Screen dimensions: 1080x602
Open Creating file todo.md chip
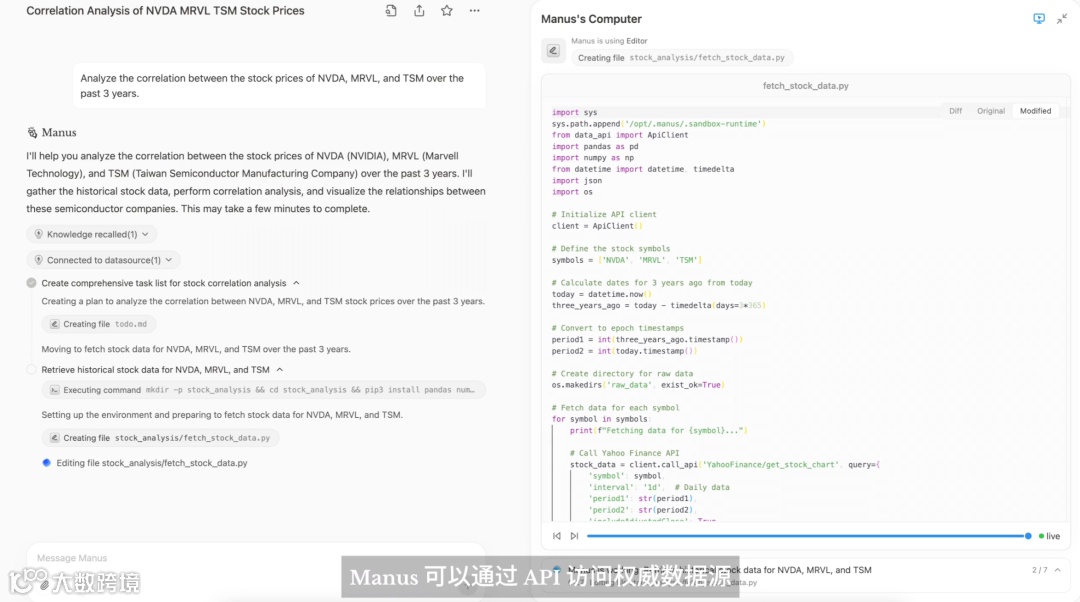click(98, 324)
